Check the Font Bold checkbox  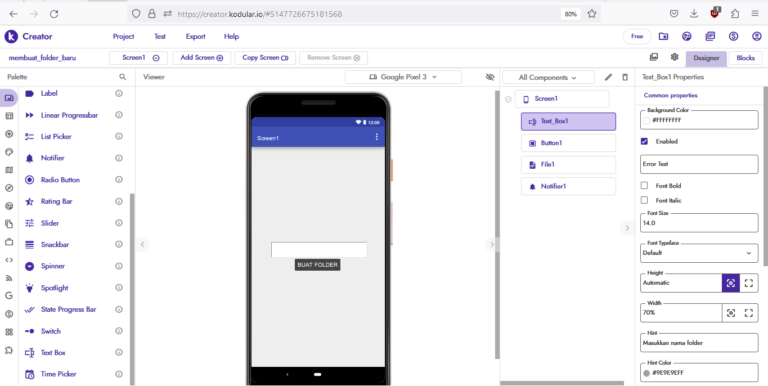645,186
